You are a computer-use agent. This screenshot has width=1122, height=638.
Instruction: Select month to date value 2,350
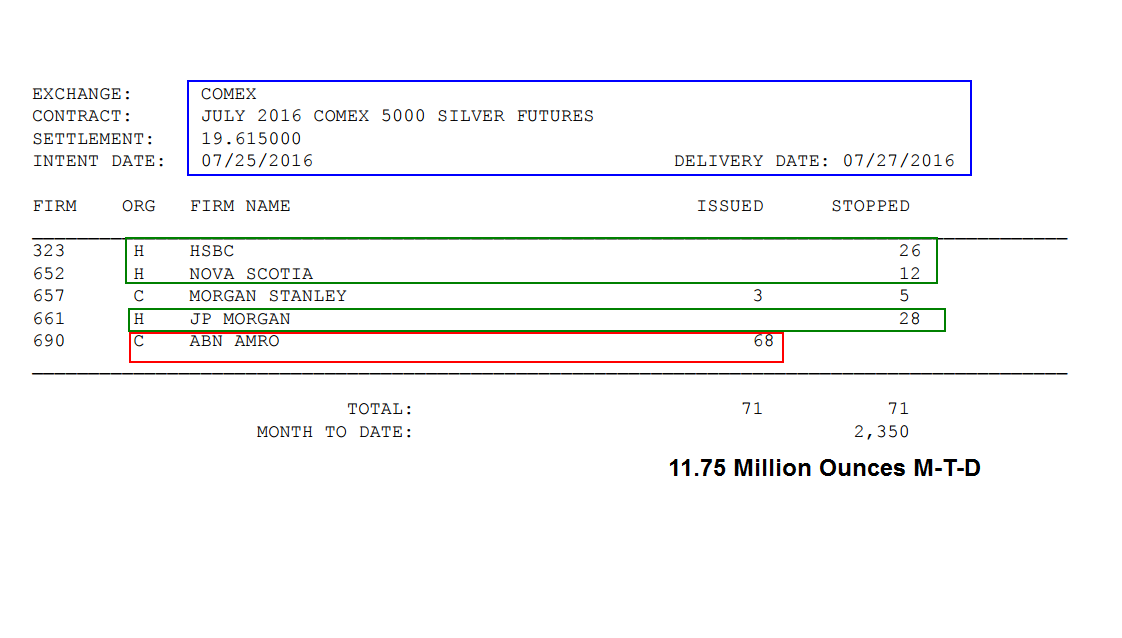tap(882, 432)
